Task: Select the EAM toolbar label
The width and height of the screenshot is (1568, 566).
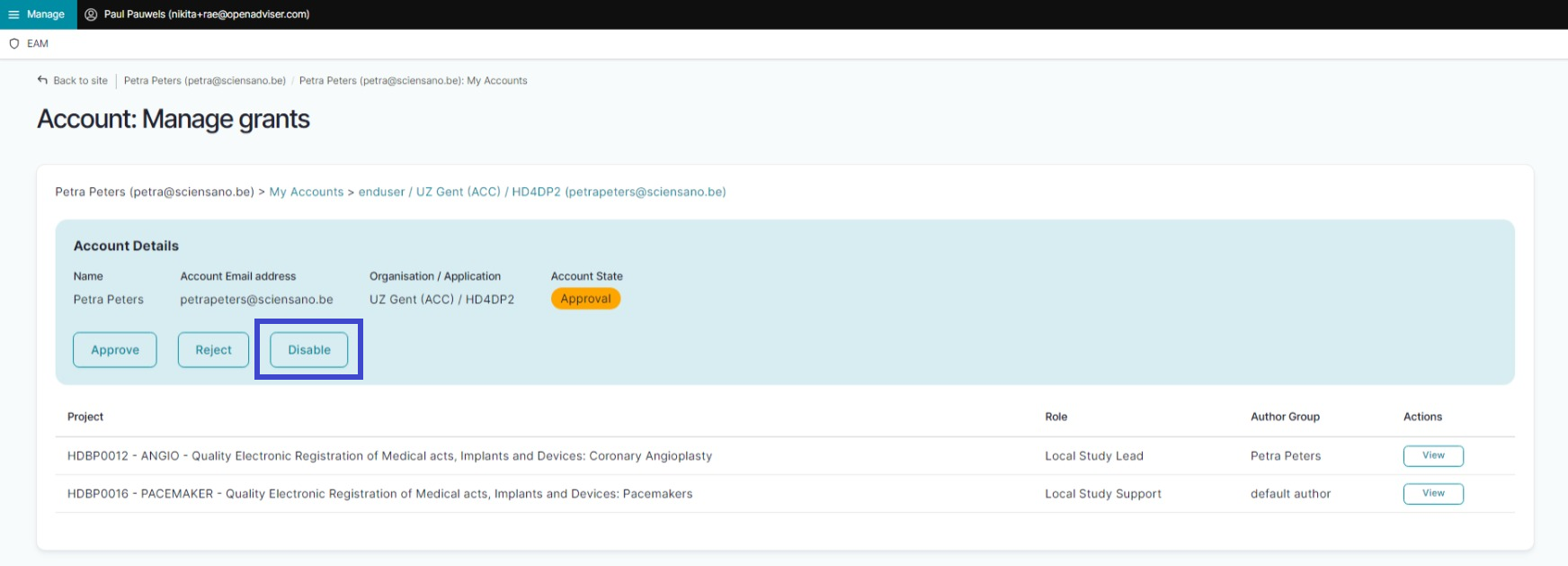Action: (x=38, y=43)
